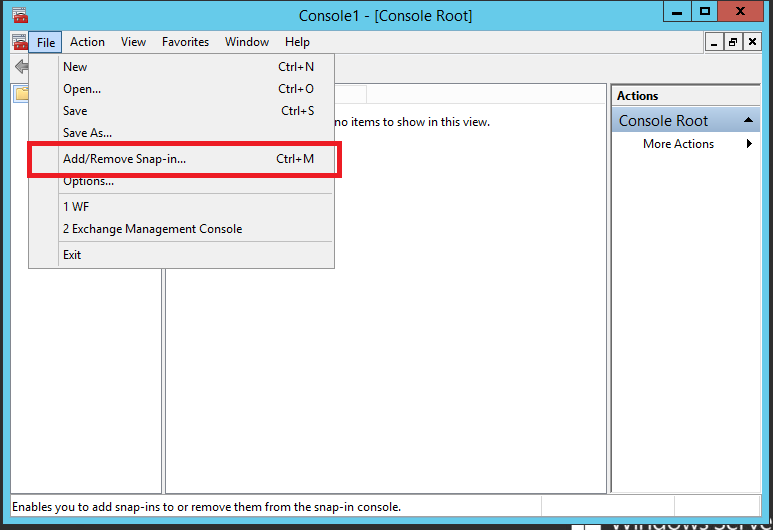Click Exit in the File menu
The height and width of the screenshot is (530, 773).
point(72,255)
